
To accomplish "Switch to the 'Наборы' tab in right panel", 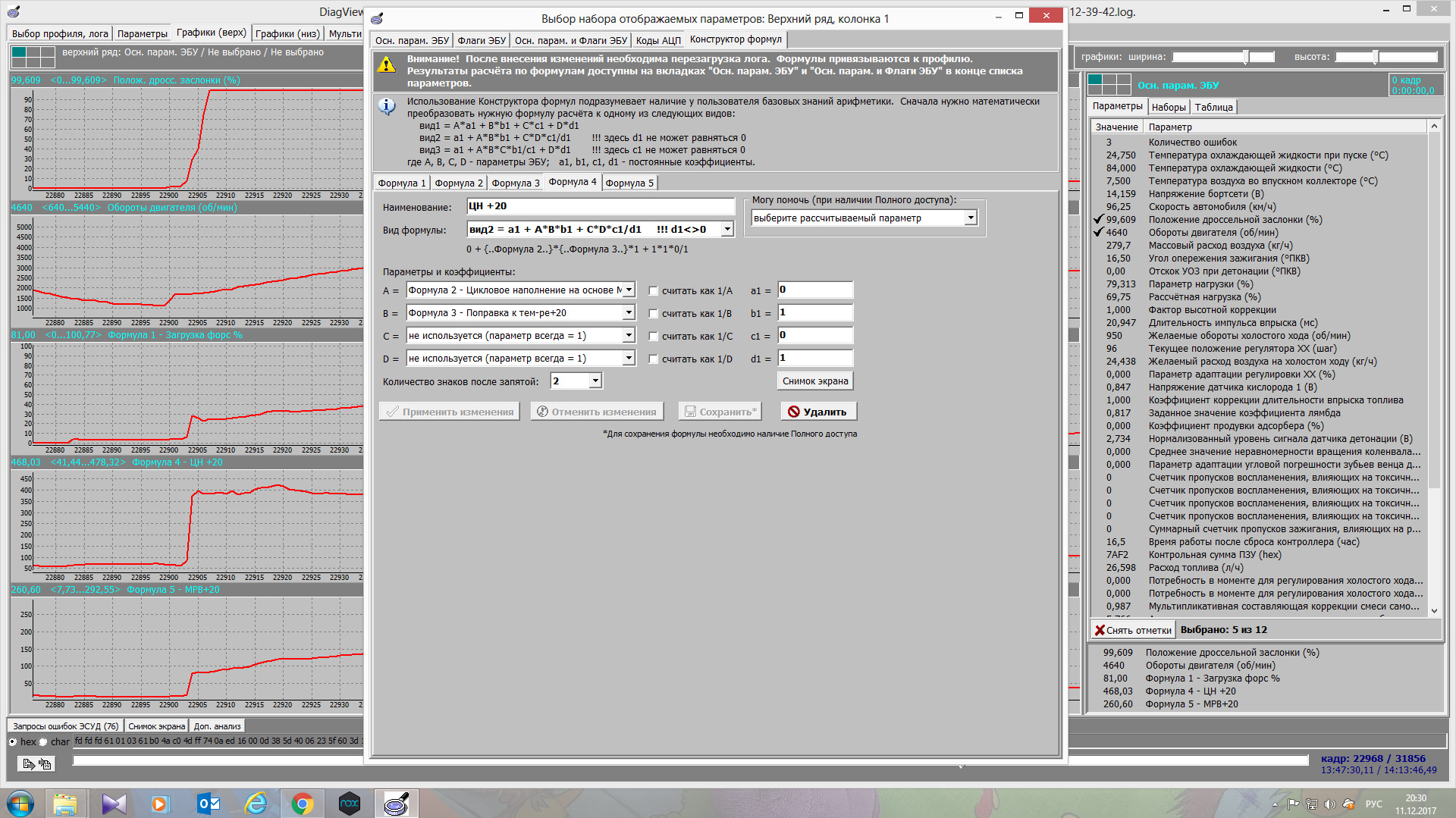I will (1169, 107).
